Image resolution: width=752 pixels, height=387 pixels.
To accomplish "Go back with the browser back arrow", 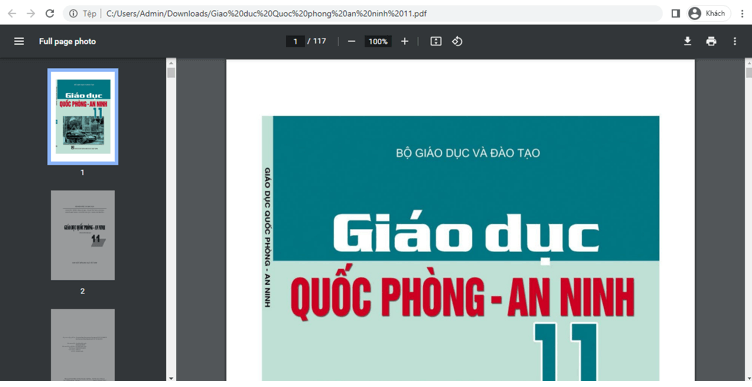I will (12, 13).
